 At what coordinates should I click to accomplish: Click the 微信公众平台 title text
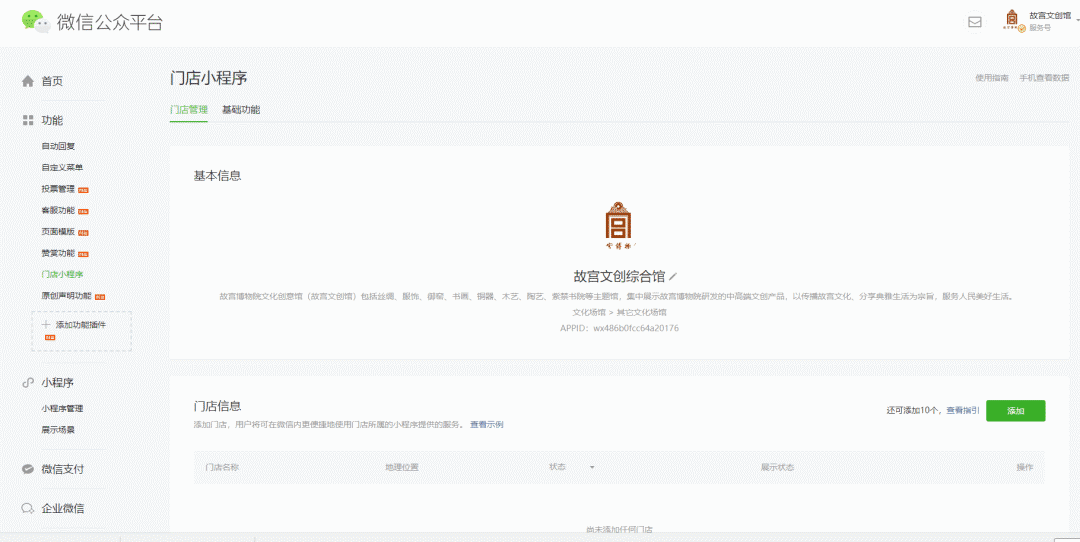point(110,22)
